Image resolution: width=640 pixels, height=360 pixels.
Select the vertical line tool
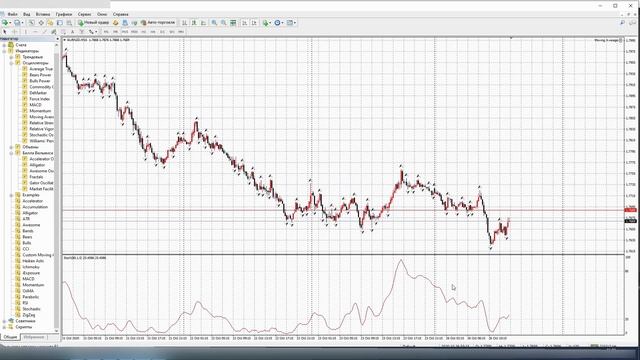tap(26, 31)
